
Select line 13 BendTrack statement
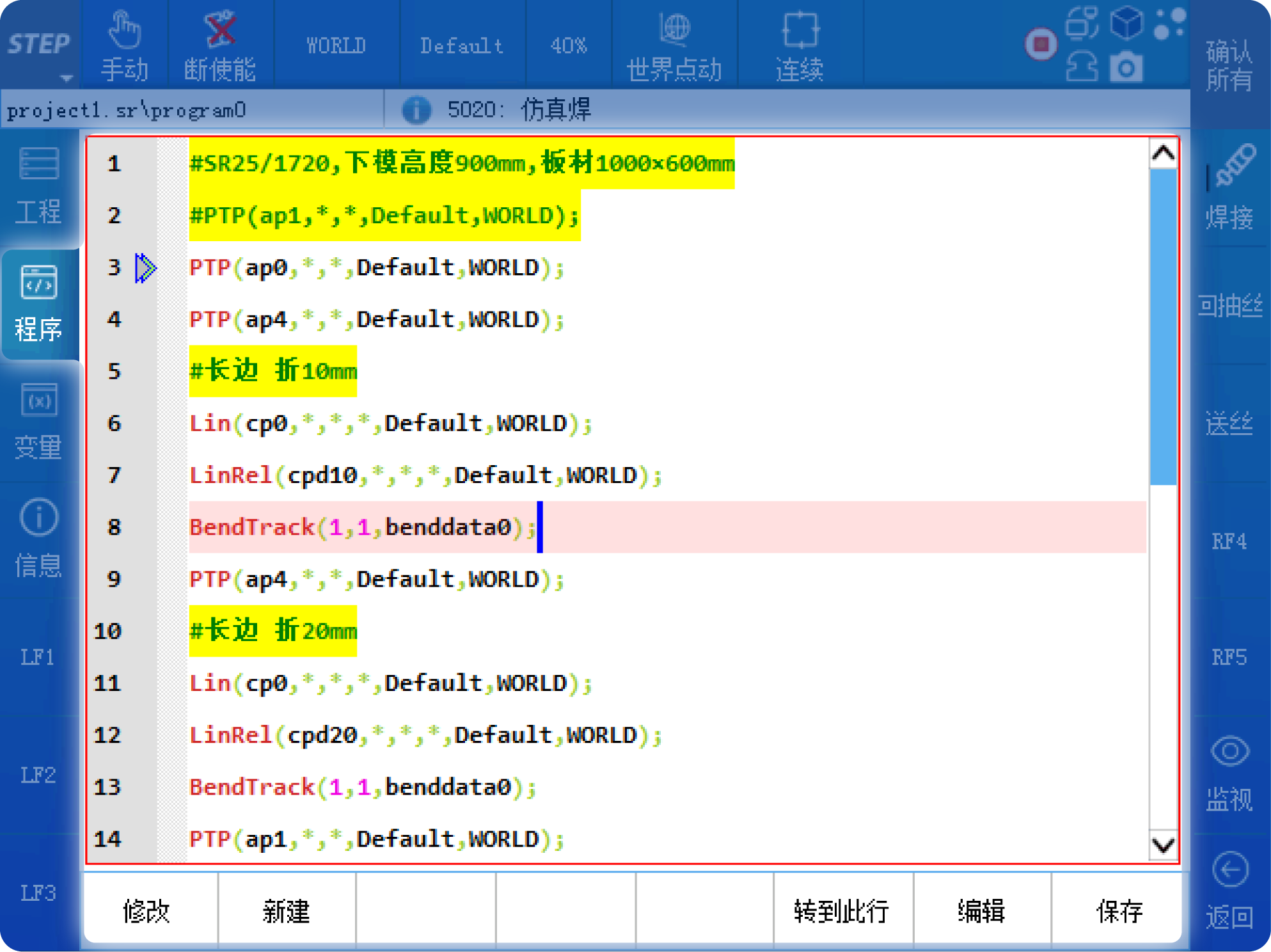363,787
